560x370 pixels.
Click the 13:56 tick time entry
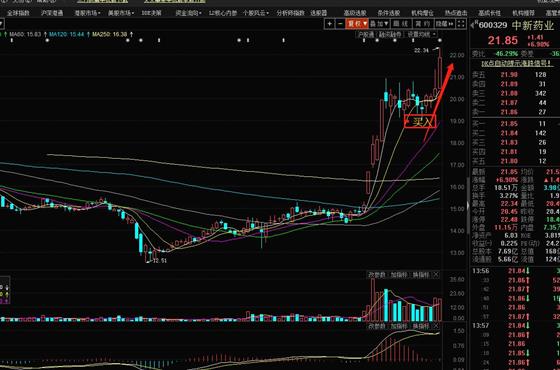pos(481,271)
